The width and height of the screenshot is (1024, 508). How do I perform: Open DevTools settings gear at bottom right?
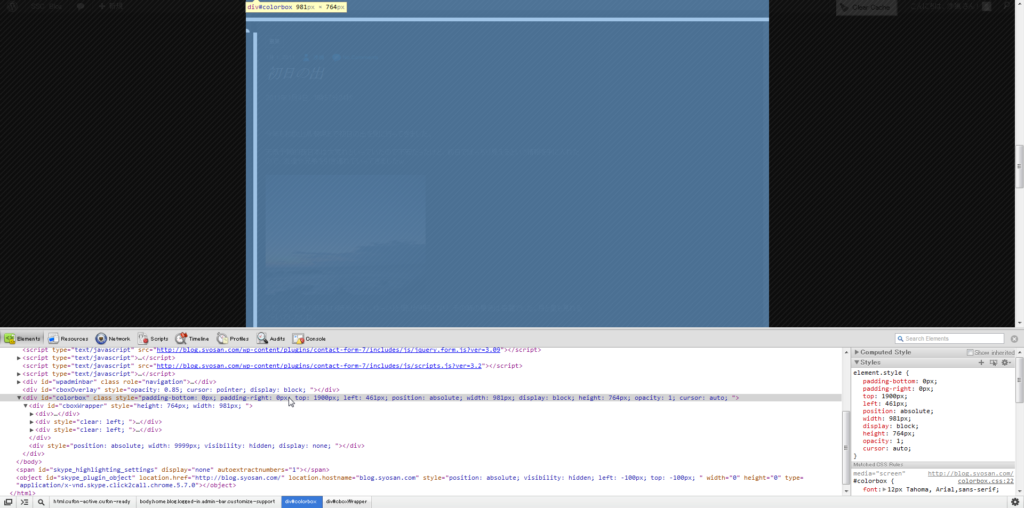[x=1014, y=502]
